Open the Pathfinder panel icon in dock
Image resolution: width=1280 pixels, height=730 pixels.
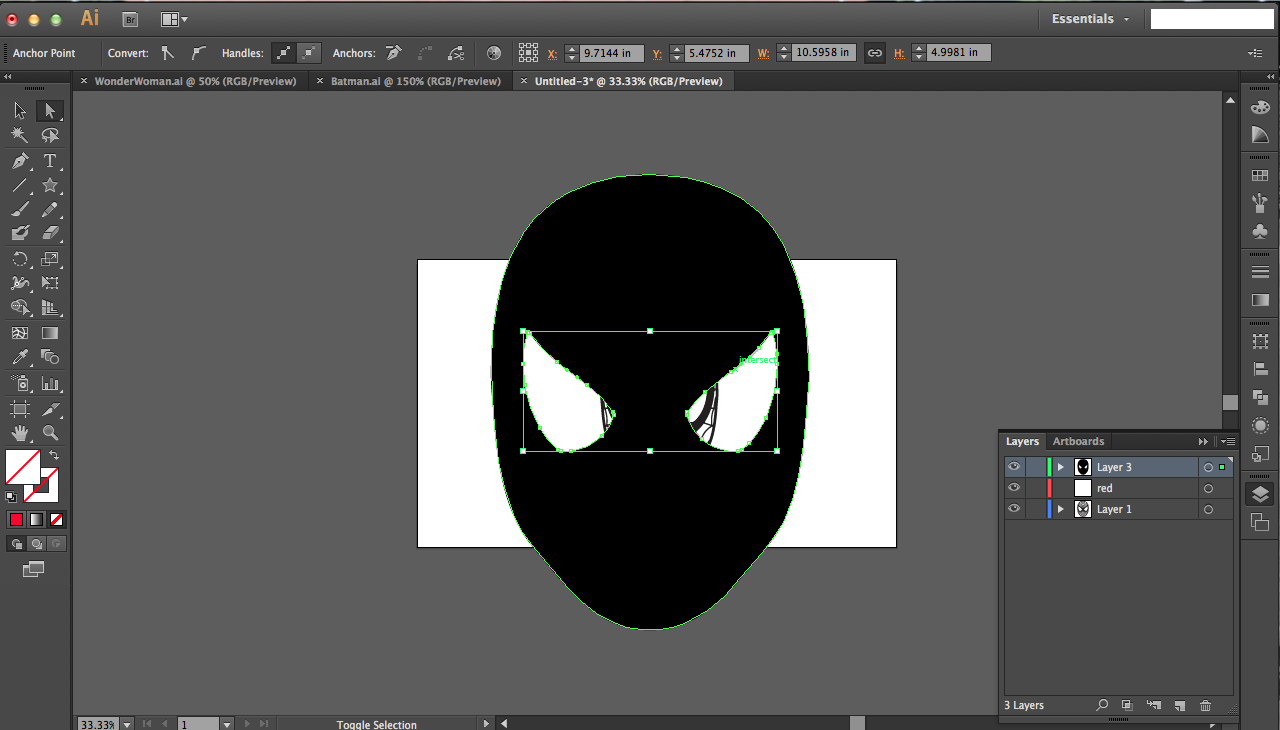pos(1260,397)
